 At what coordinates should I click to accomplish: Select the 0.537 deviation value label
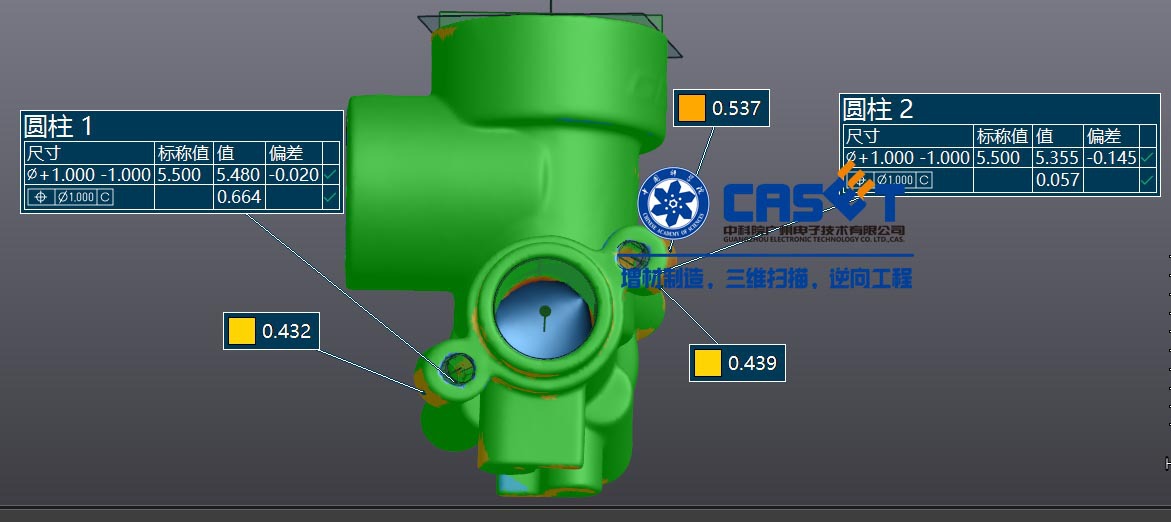point(736,108)
